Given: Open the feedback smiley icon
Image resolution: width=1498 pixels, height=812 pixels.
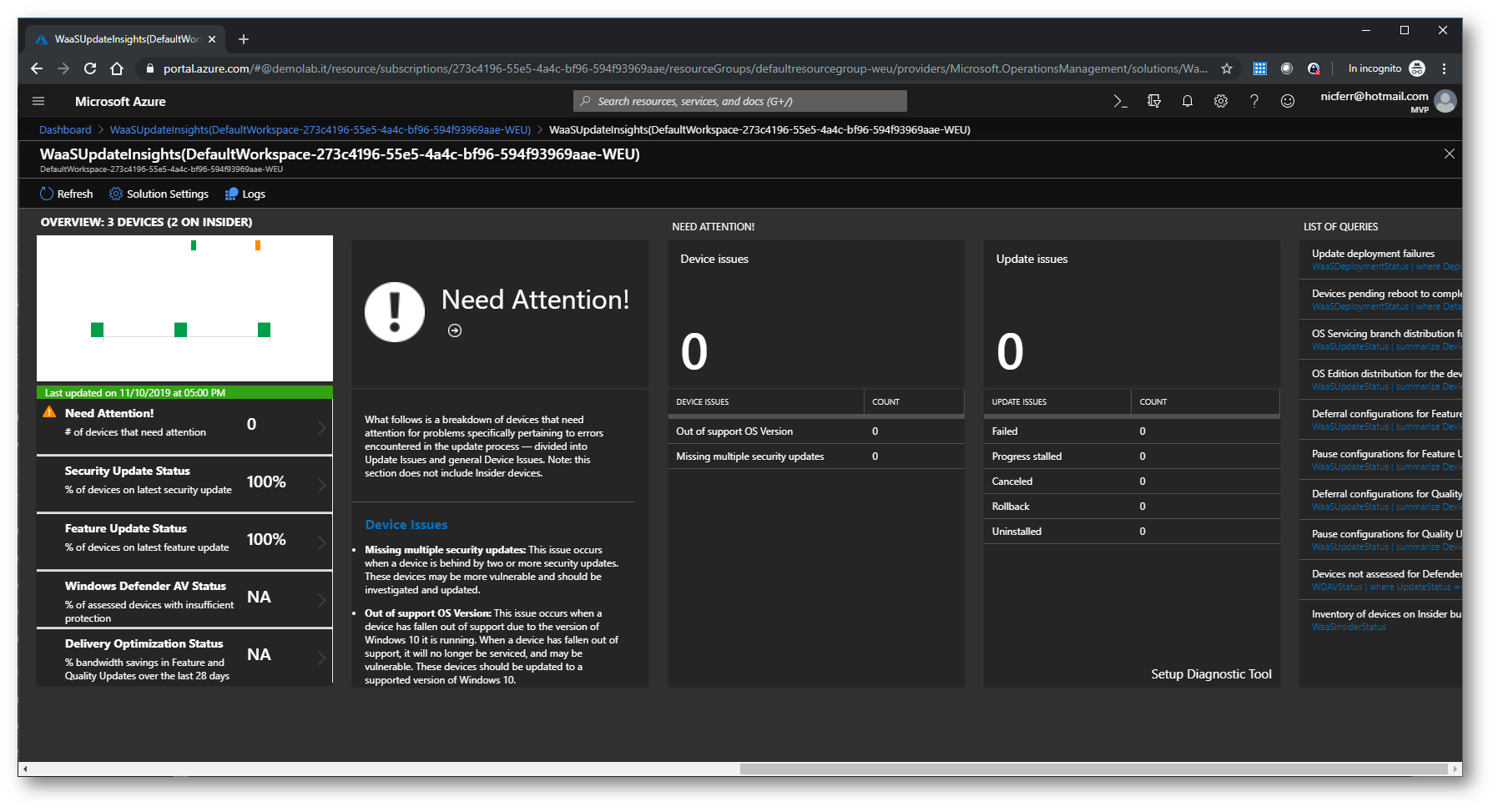Looking at the screenshot, I should click(1288, 101).
